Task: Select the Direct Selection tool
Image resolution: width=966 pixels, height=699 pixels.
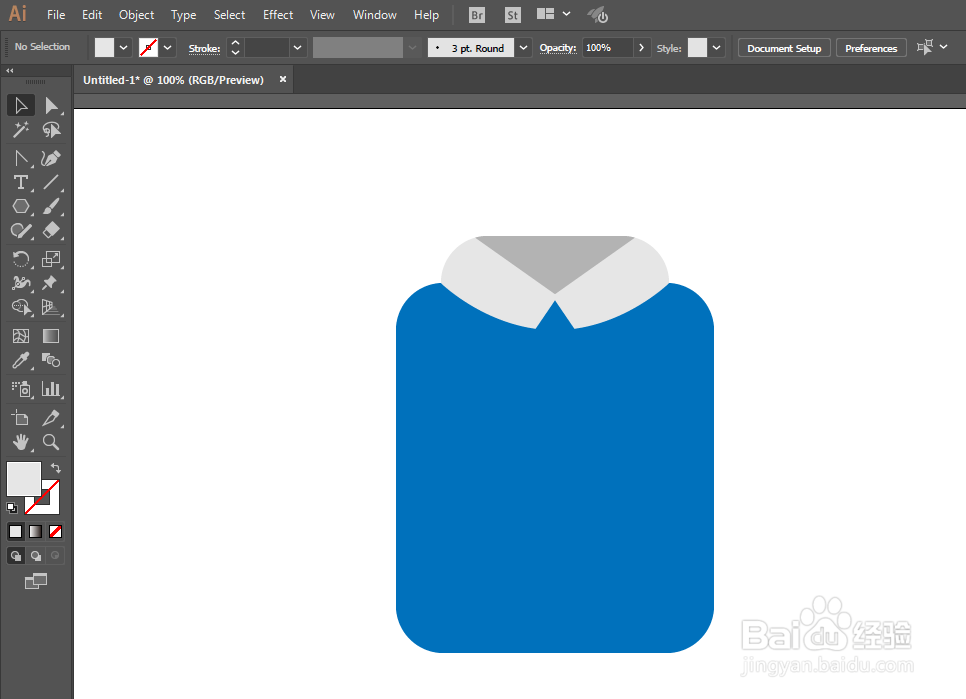Action: (51, 105)
